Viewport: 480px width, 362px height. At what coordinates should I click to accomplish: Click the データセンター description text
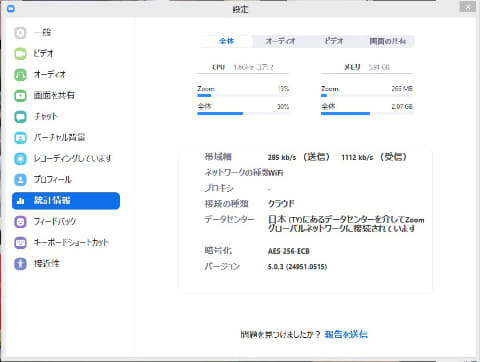346,224
